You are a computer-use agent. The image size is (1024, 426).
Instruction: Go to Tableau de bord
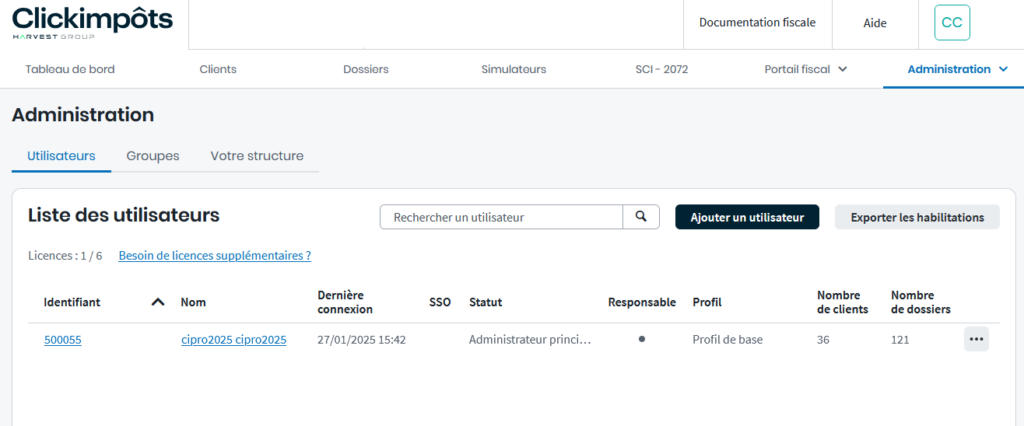[69, 69]
